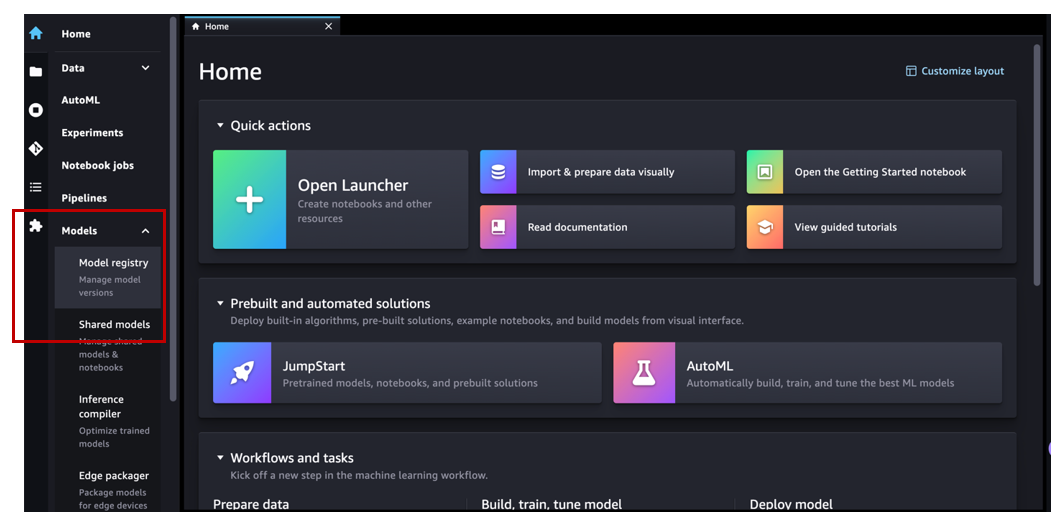This screenshot has width=1058, height=518.
Task: Click the Prepare data heading
Action: click(x=251, y=505)
